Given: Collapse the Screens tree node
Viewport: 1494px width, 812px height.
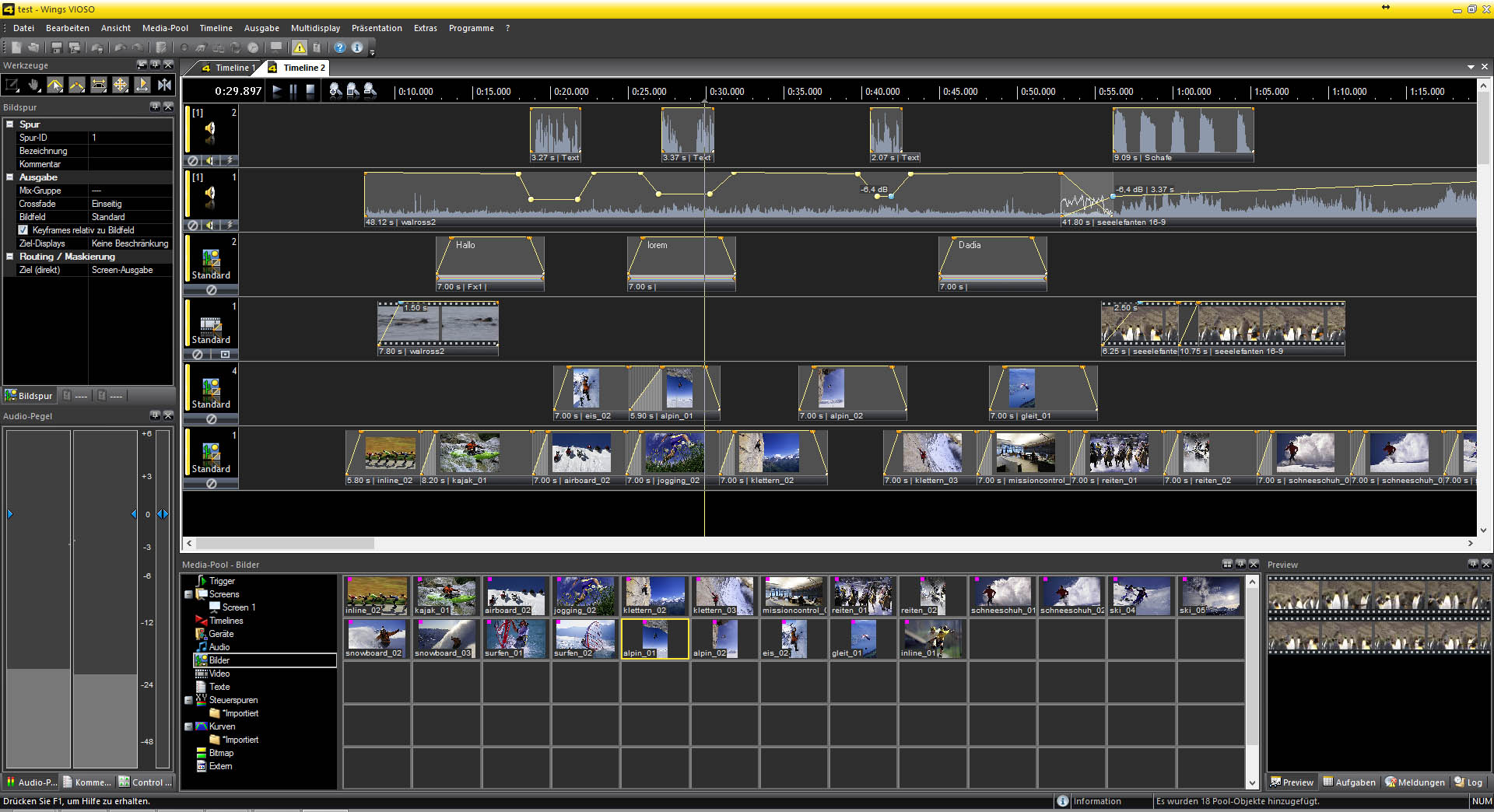Looking at the screenshot, I should (x=188, y=594).
